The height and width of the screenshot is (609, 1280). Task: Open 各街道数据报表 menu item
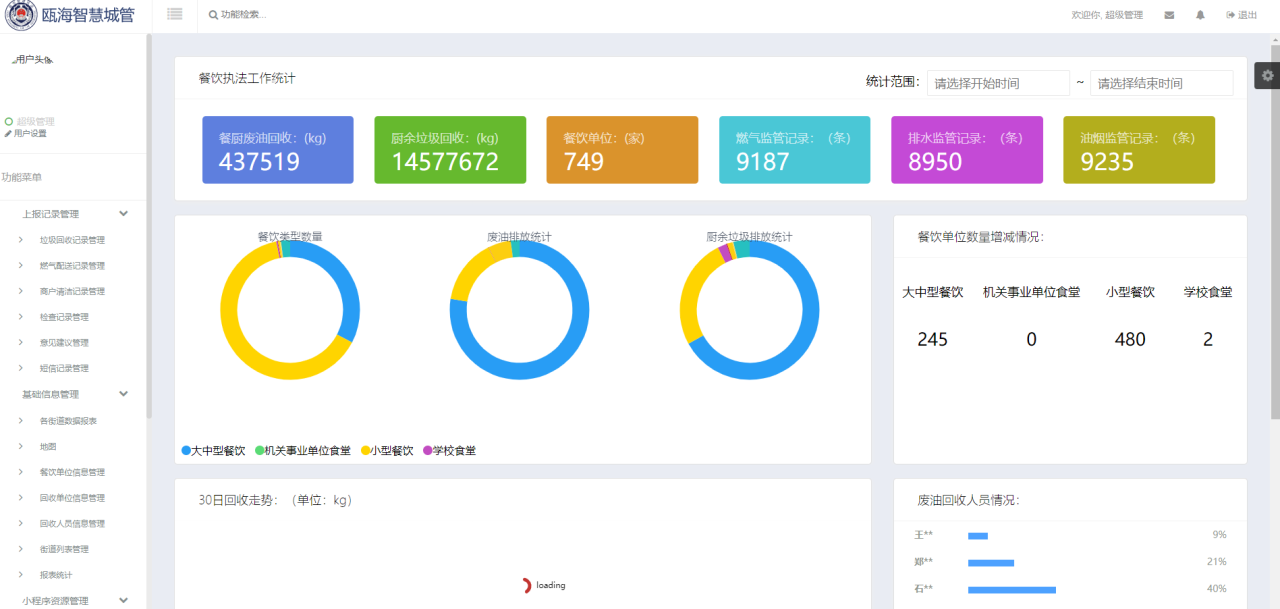pos(68,421)
